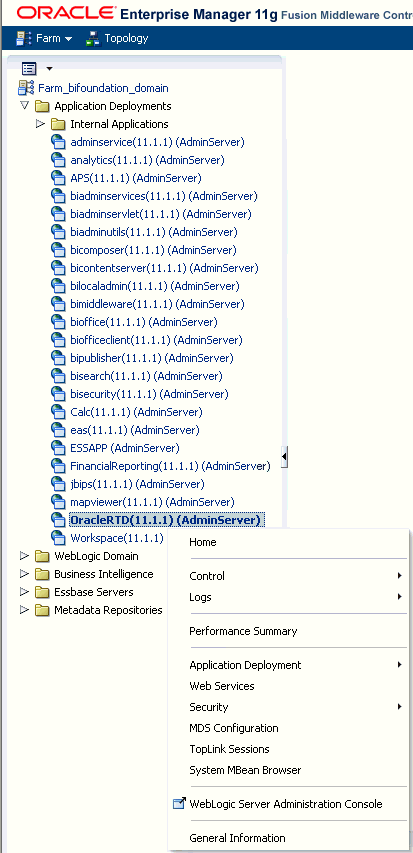Expand the WebLogic Domain folder
Image resolution: width=413 pixels, height=853 pixels.
[x=24, y=556]
